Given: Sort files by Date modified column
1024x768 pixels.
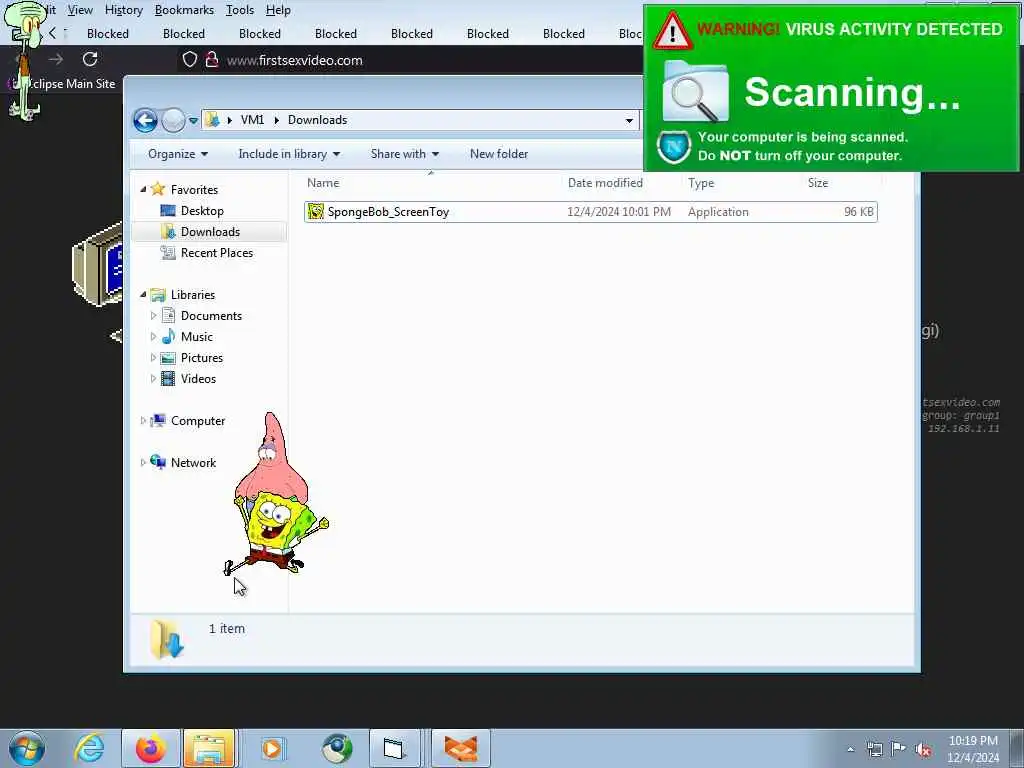Looking at the screenshot, I should (x=605, y=183).
